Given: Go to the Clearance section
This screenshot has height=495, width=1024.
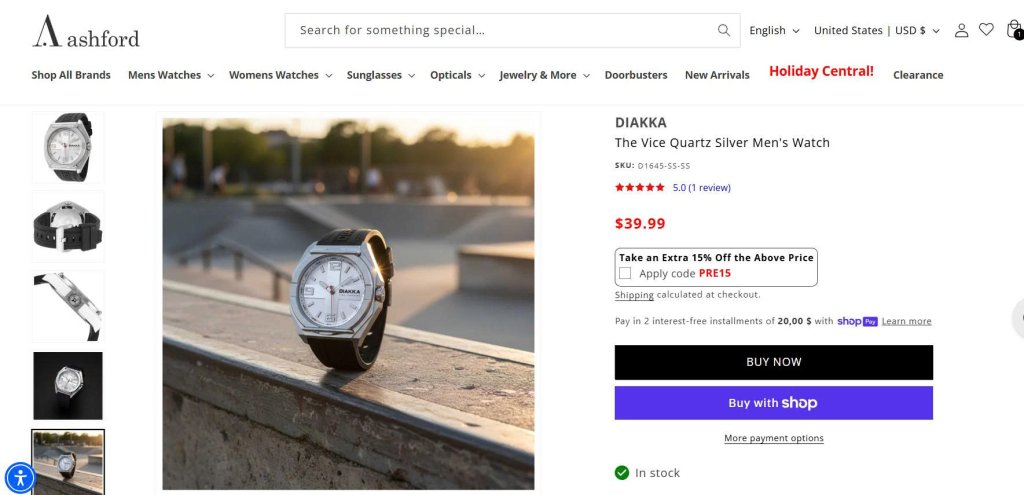Looking at the screenshot, I should (x=918, y=75).
